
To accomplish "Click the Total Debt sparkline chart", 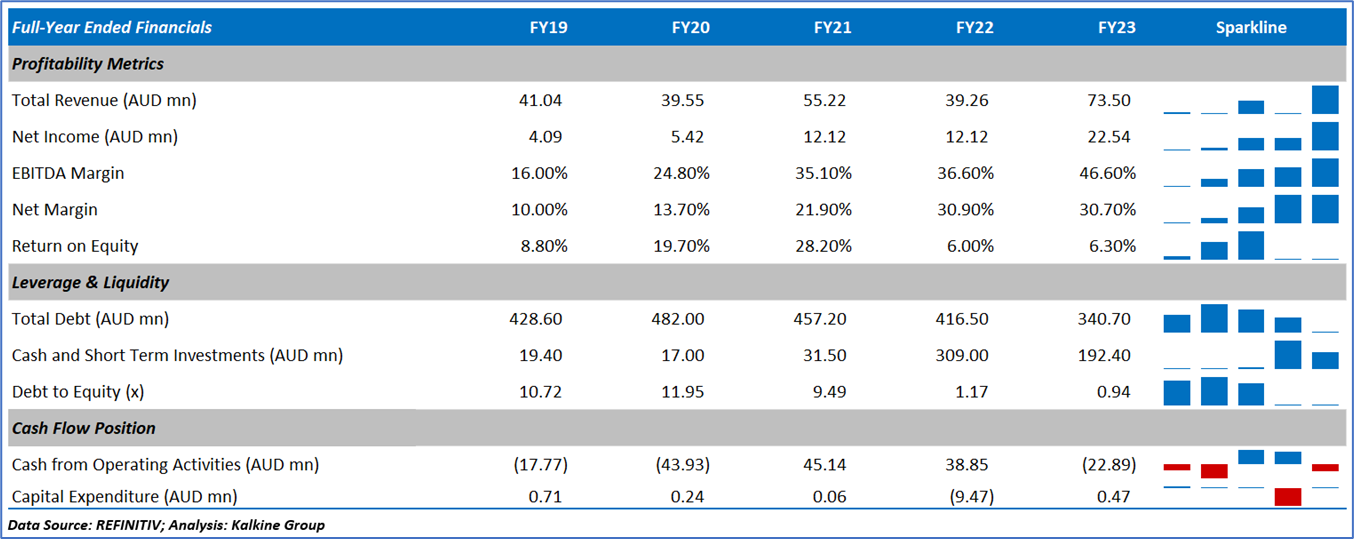I will [x=1251, y=319].
